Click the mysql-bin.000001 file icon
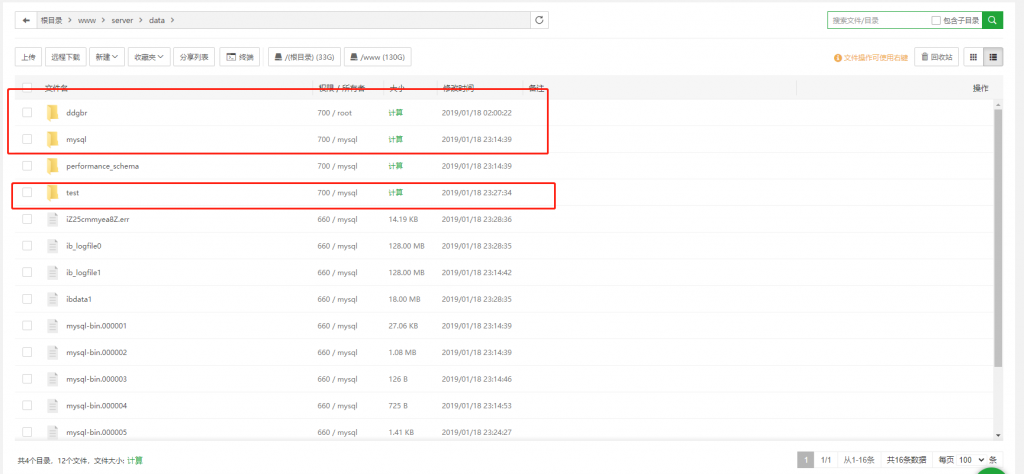The height and width of the screenshot is (474, 1024). [53, 326]
